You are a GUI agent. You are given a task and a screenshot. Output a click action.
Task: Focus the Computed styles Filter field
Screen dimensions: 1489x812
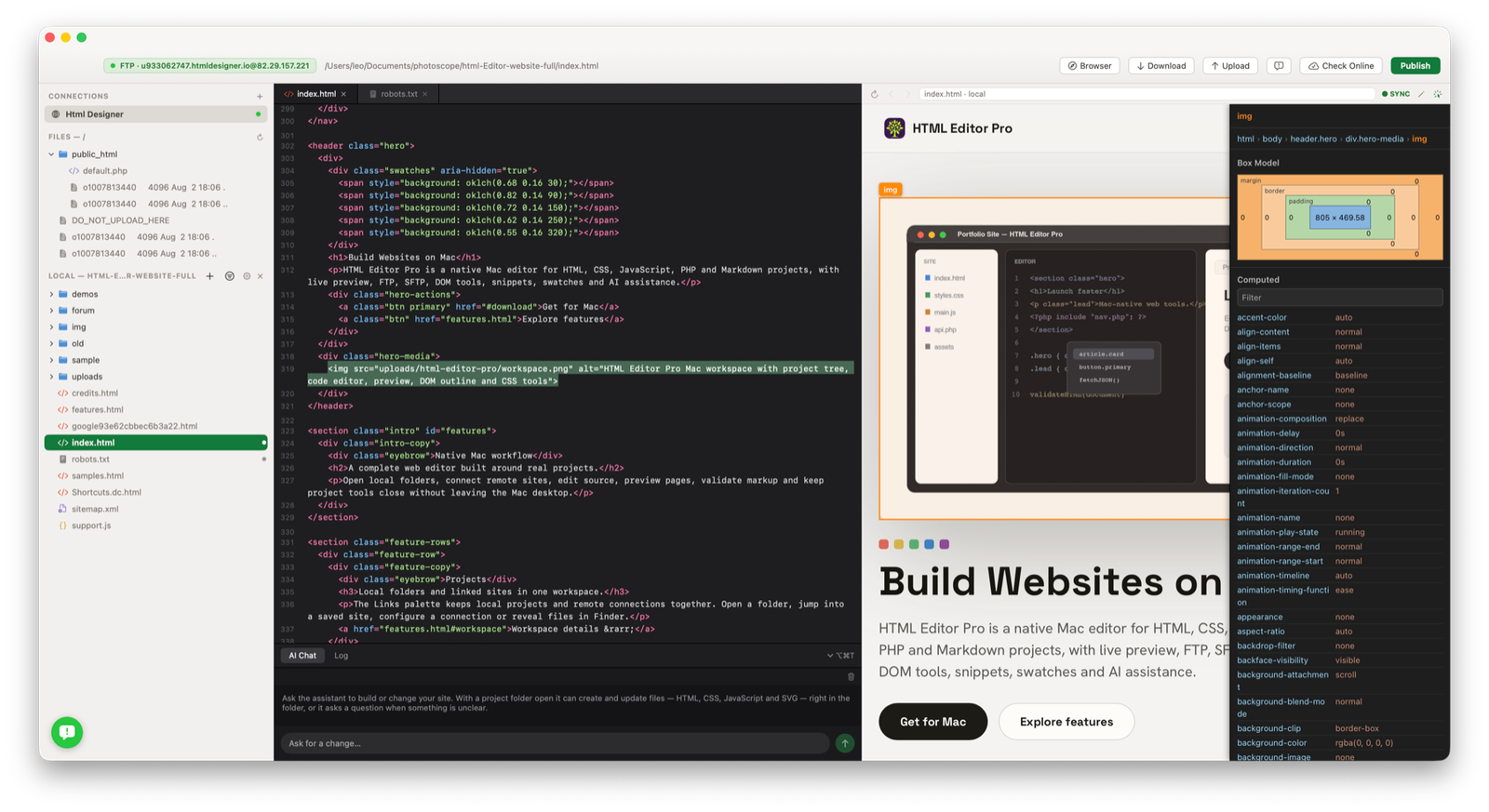click(1339, 298)
